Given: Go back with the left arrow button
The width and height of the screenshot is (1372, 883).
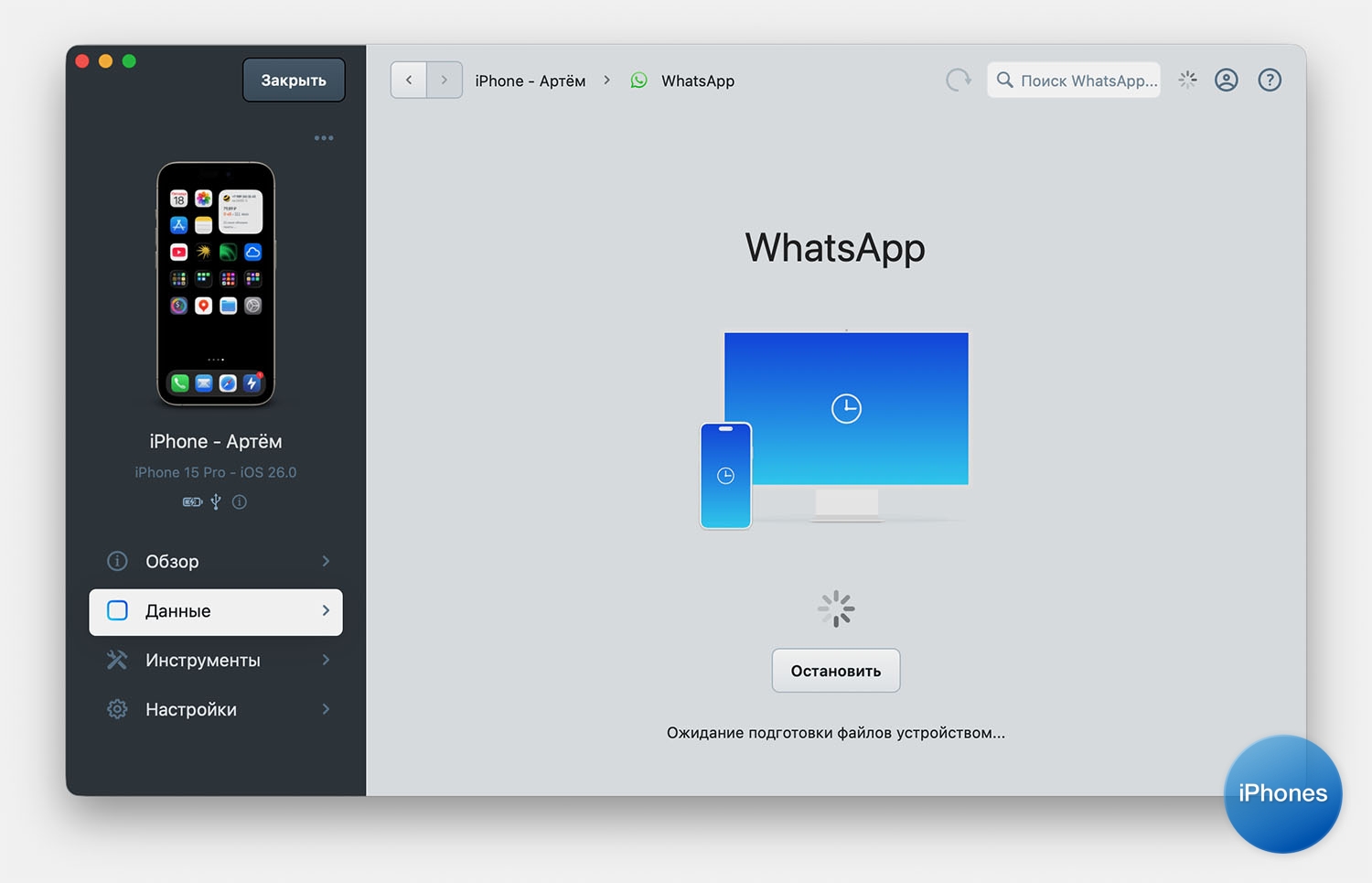Looking at the screenshot, I should click(x=409, y=80).
